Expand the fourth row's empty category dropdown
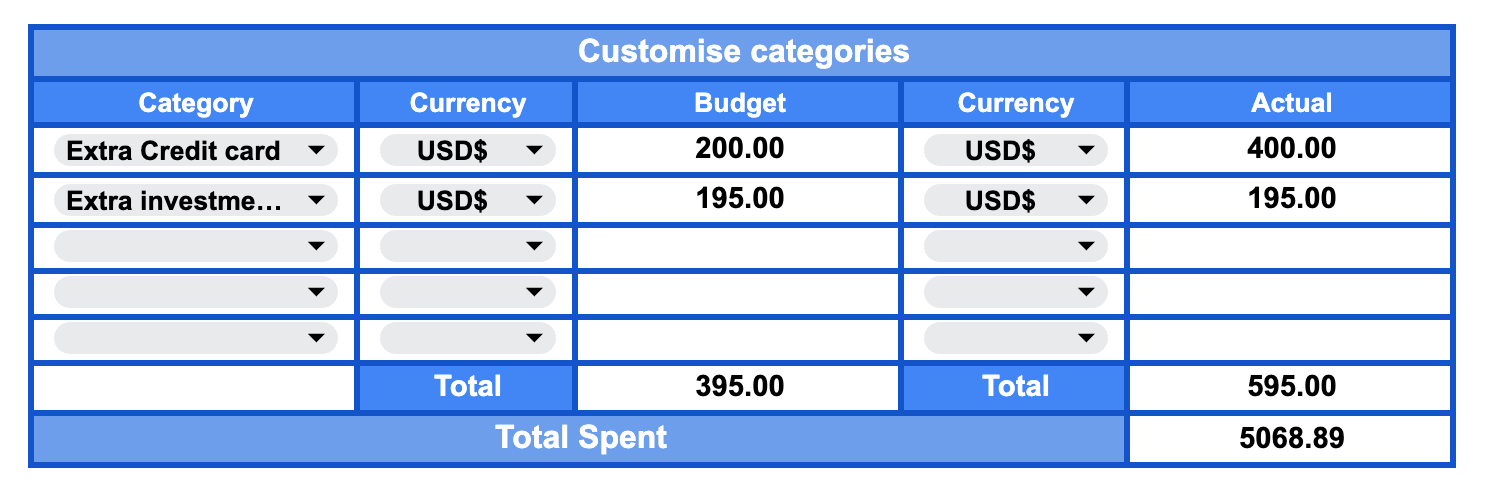Screen dimensions: 1508x502 [x=195, y=292]
